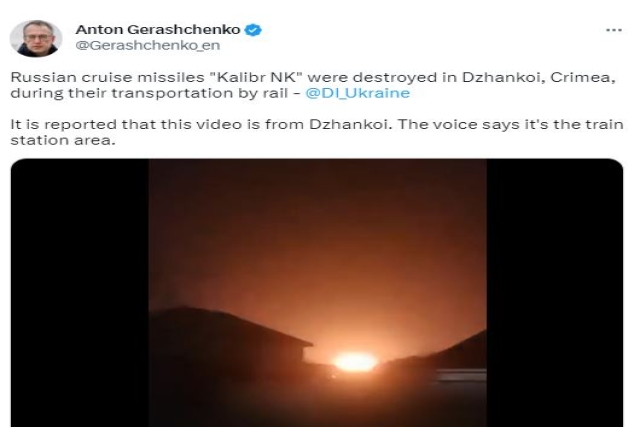Screen dimensions: 640x427
Task: Play the embedded Dzhankoi explosion video
Action: click(x=317, y=293)
